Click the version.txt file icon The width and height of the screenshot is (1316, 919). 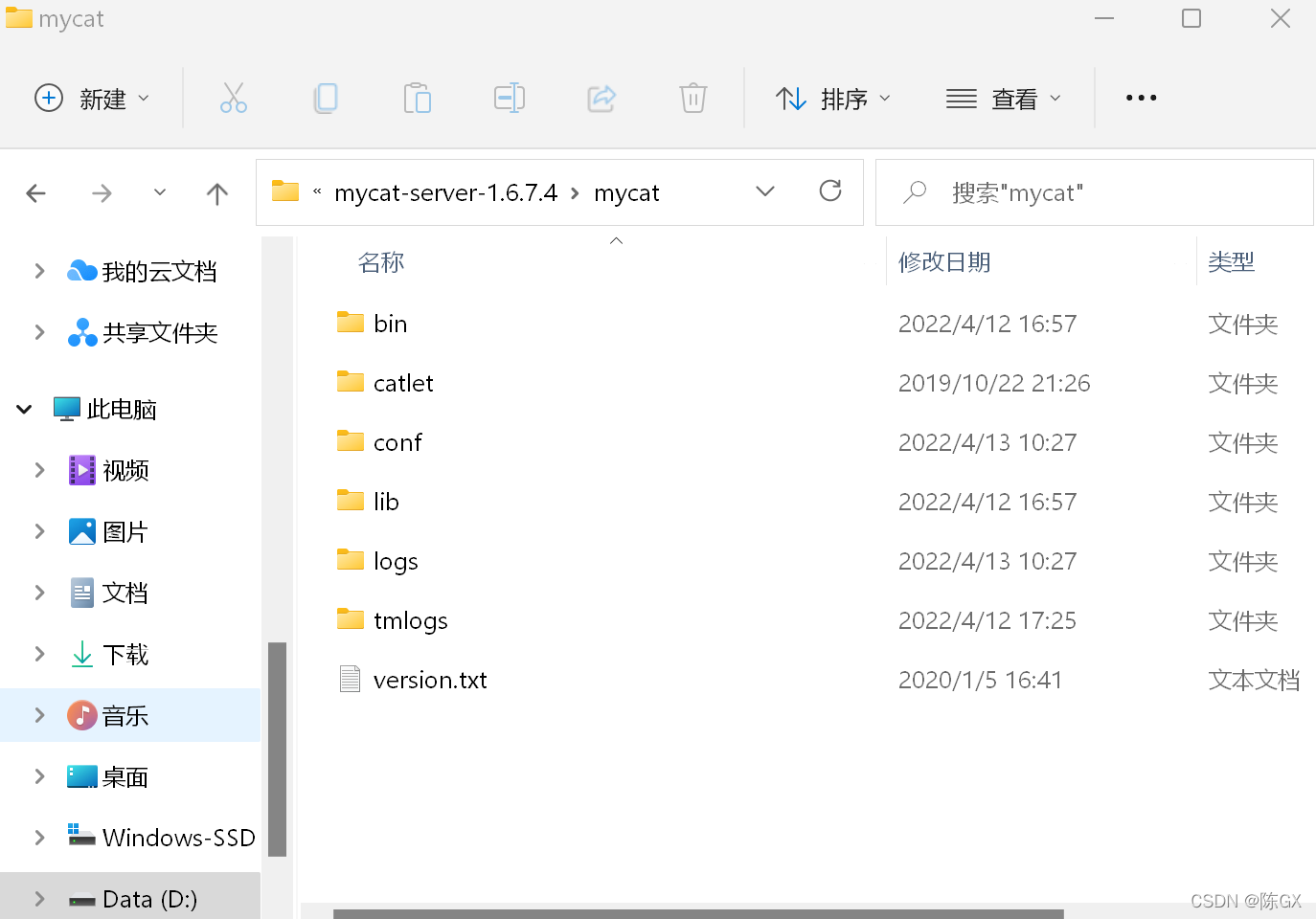click(x=351, y=679)
